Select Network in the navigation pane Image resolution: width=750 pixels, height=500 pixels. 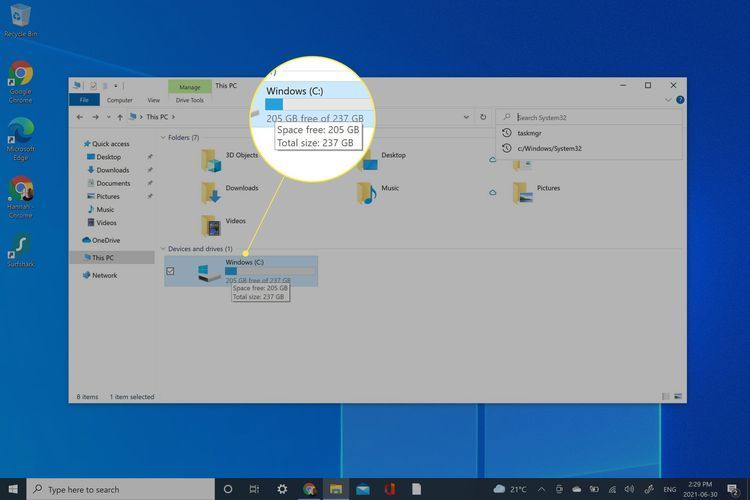104,275
